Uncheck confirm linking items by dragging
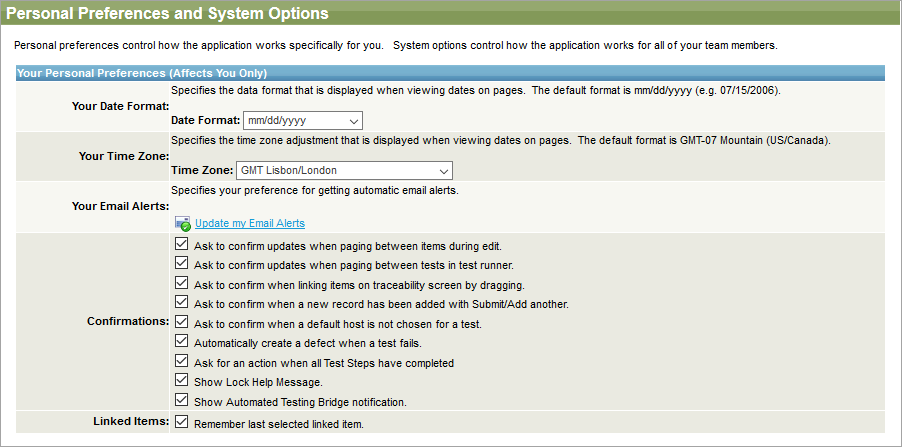902x447 pixels. [x=181, y=284]
